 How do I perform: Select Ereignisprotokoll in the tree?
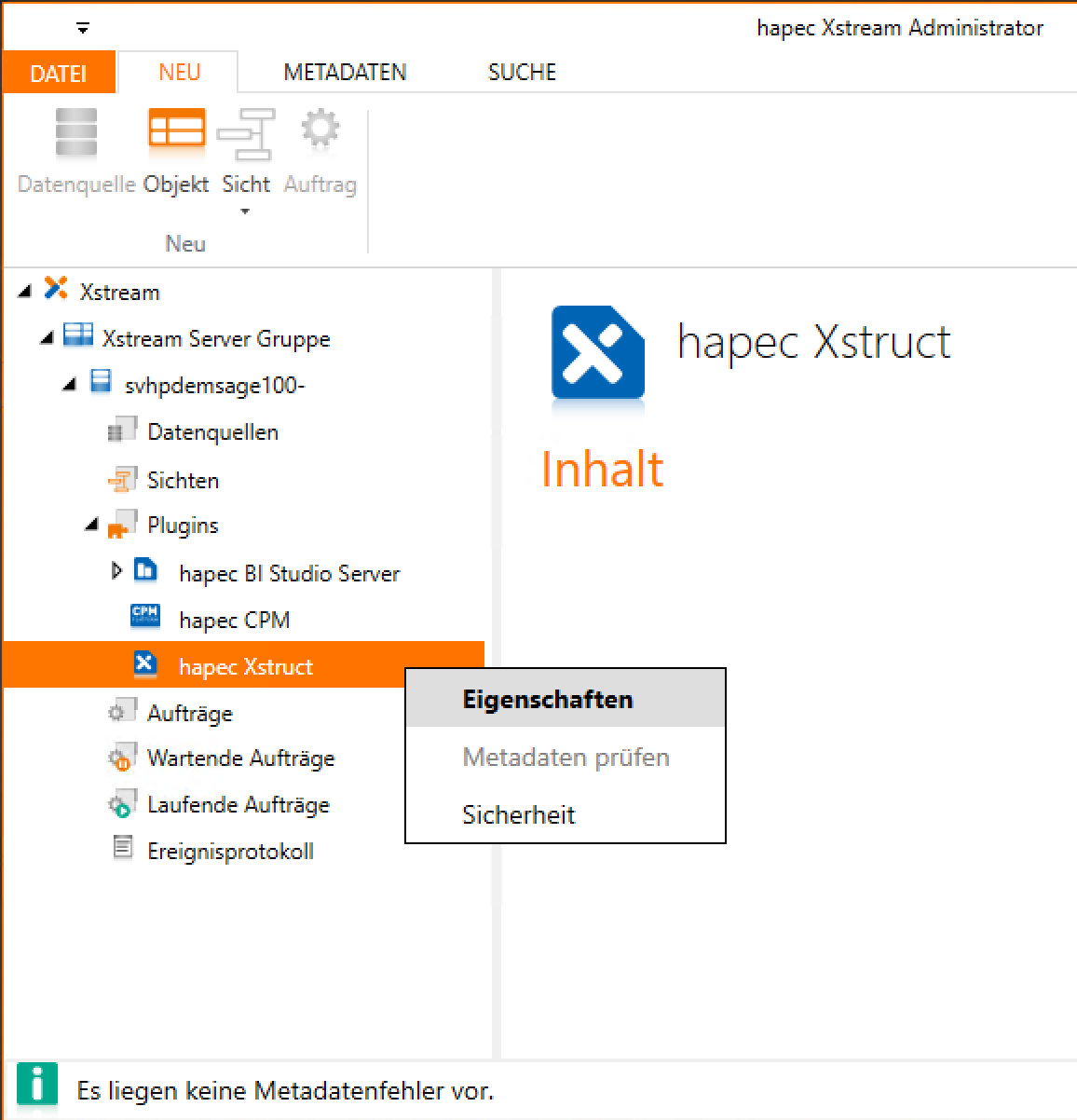tap(230, 851)
